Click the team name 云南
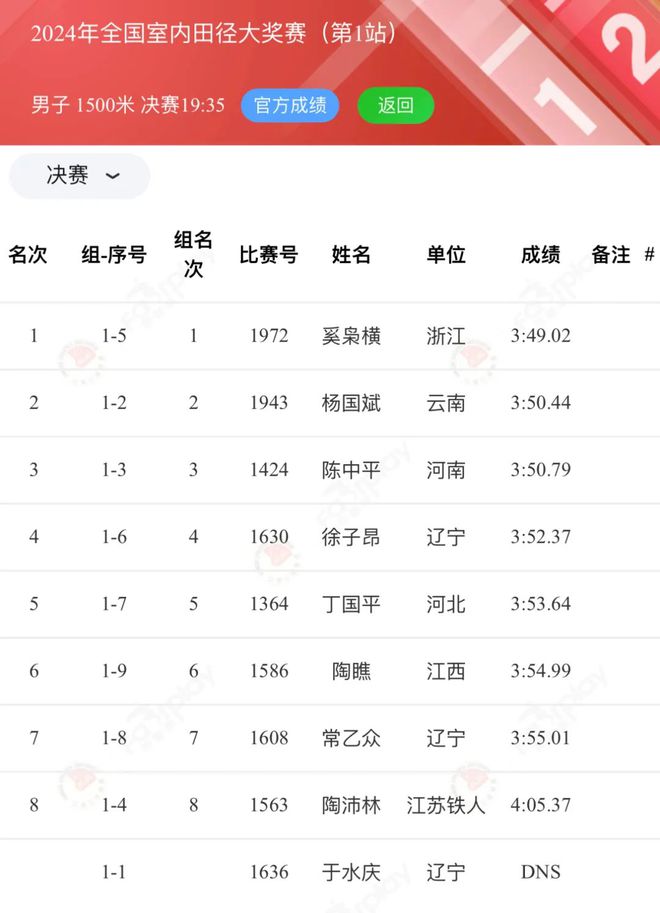 point(446,403)
